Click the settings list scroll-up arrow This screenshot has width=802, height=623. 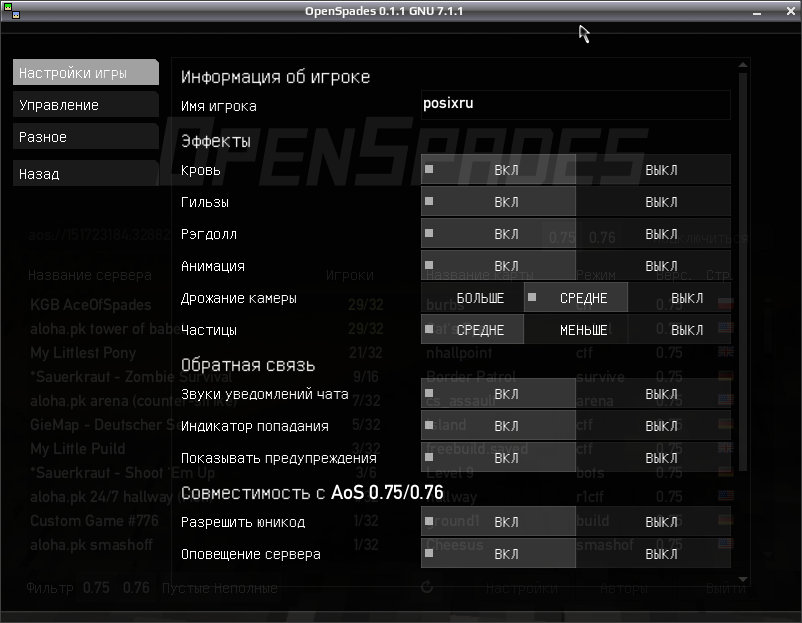[743, 65]
